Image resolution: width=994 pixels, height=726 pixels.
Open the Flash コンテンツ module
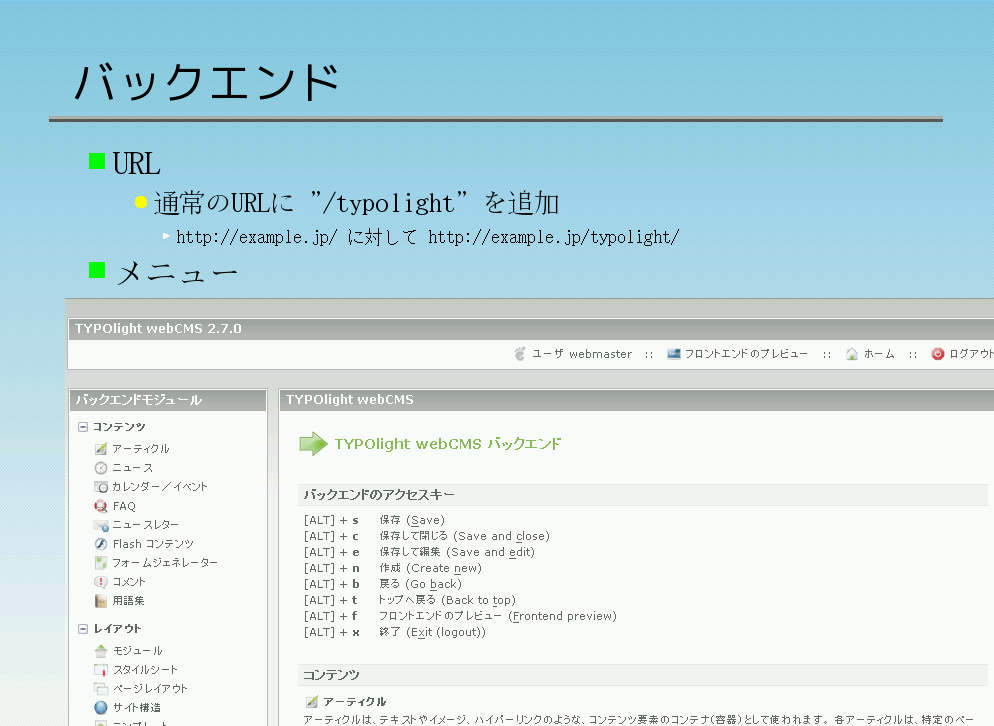pos(153,544)
